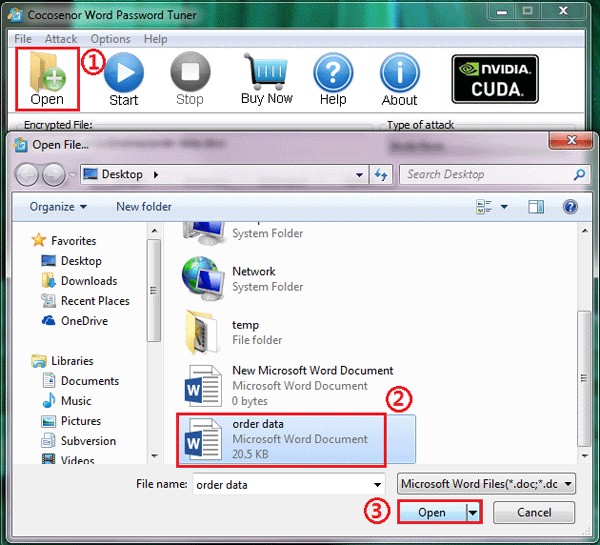Click the 'temp' folder name
The height and width of the screenshot is (545, 600).
(x=245, y=325)
